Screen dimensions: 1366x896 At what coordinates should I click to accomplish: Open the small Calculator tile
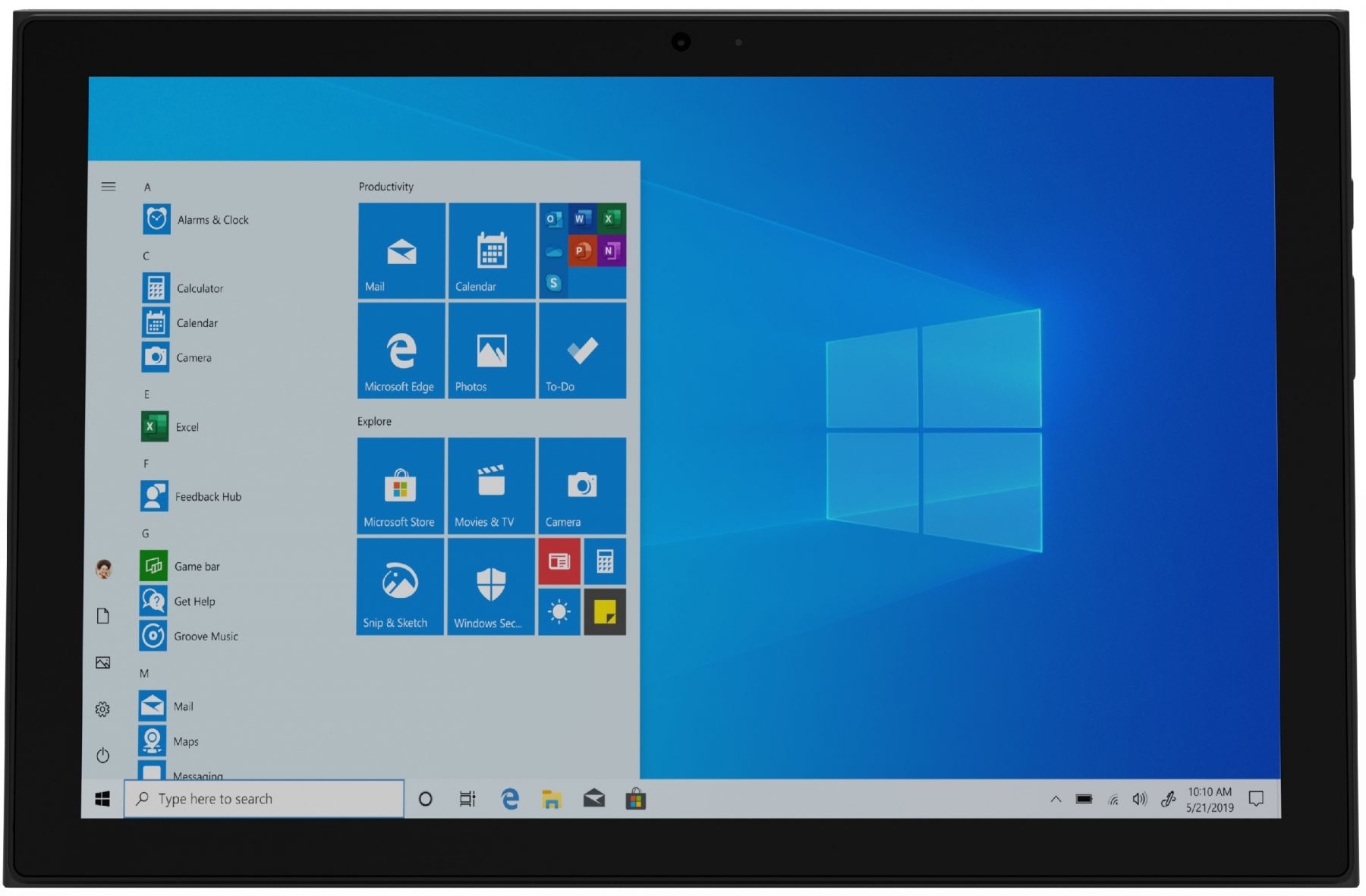[x=605, y=561]
